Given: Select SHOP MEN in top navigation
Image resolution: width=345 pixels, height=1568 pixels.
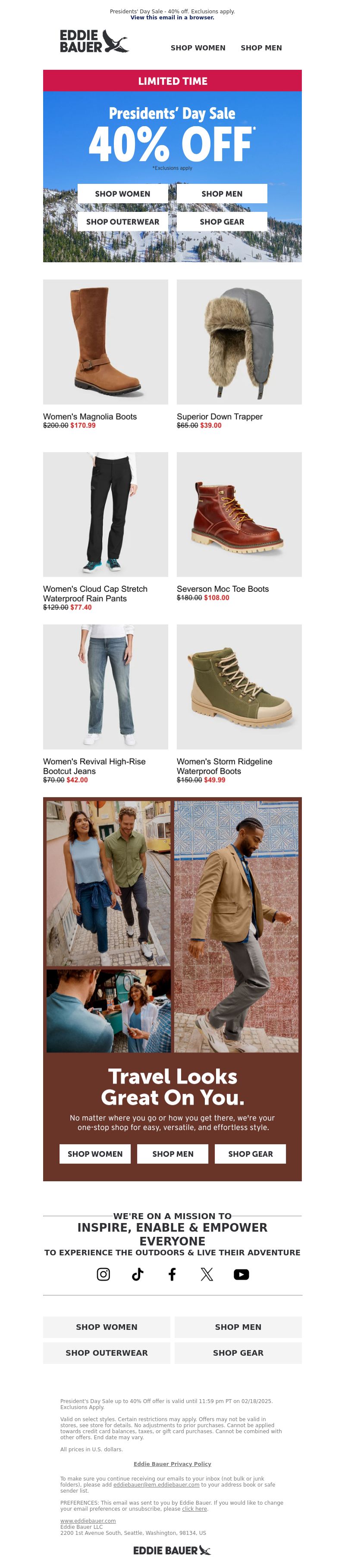Looking at the screenshot, I should pos(261,47).
